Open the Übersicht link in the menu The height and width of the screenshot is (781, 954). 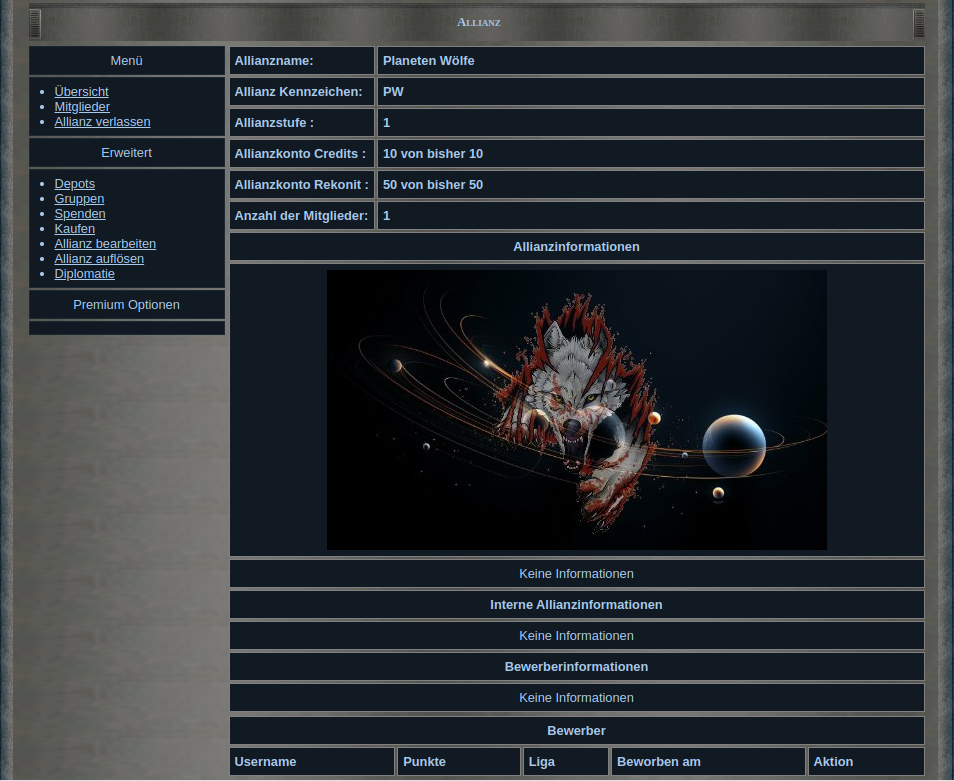[81, 92]
